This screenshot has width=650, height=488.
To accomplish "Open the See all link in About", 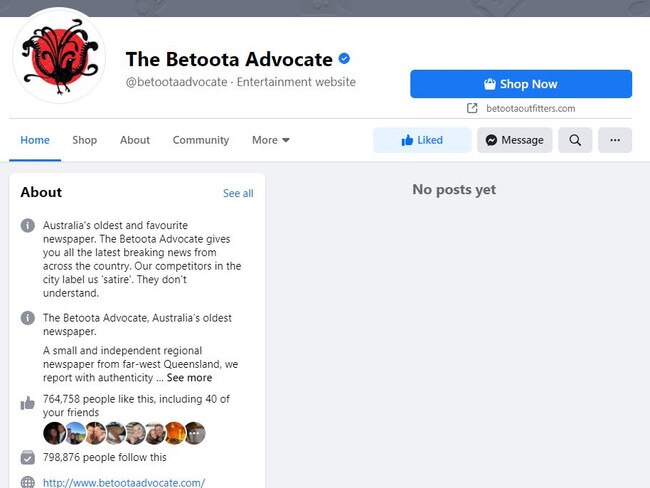I will tap(238, 193).
